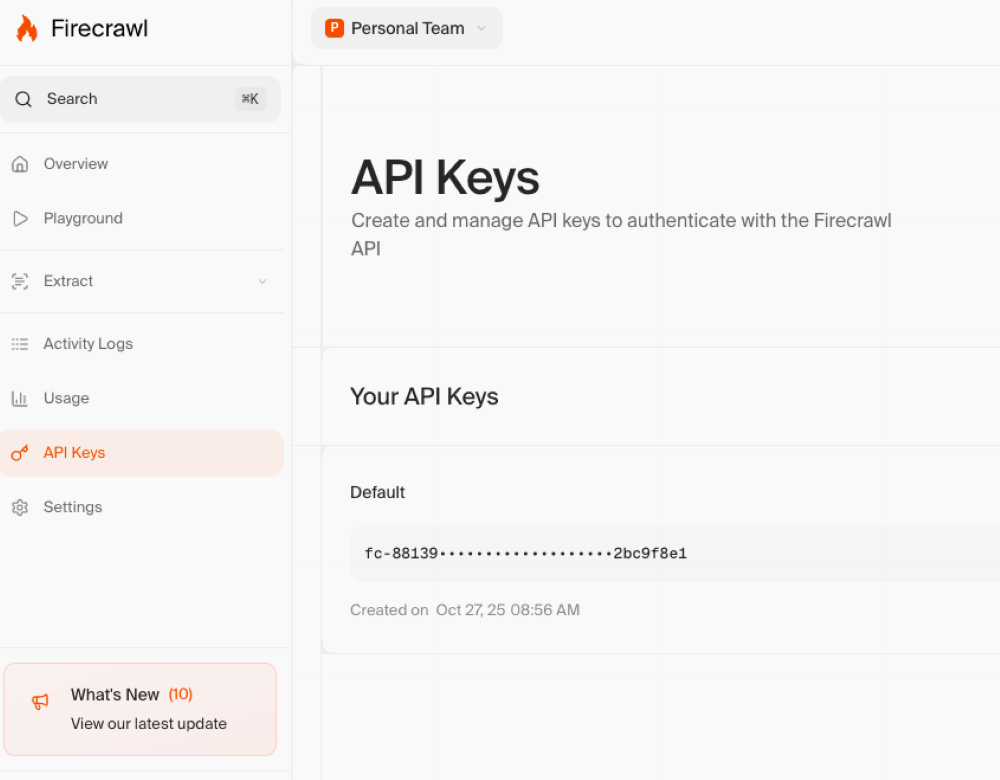
Task: Click the View our latest update link
Action: click(147, 723)
